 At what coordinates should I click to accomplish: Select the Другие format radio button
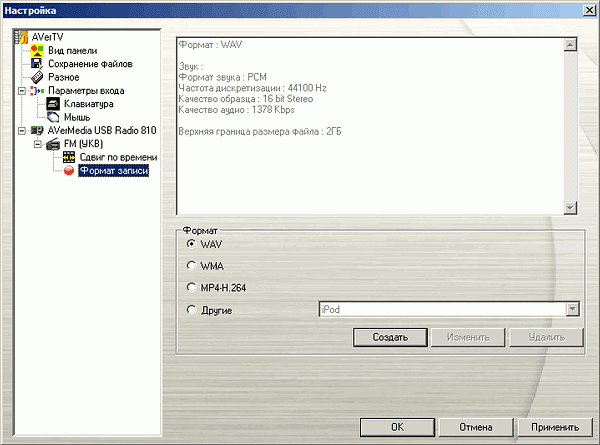tap(191, 310)
